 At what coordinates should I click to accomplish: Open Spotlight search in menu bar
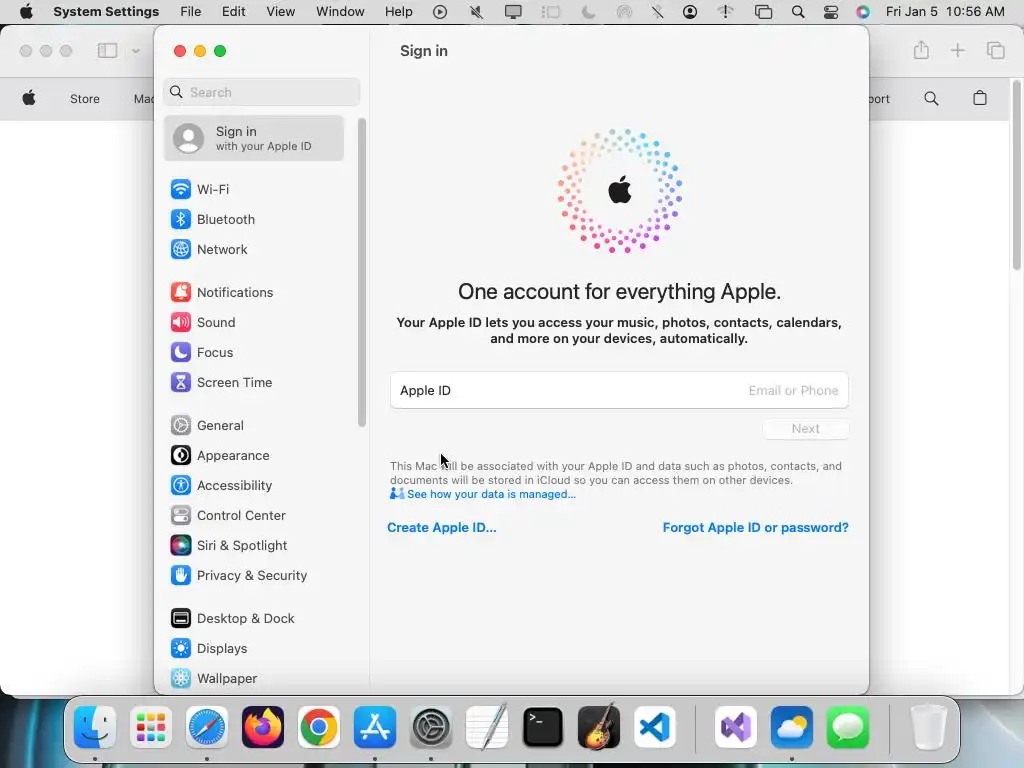pos(798,12)
